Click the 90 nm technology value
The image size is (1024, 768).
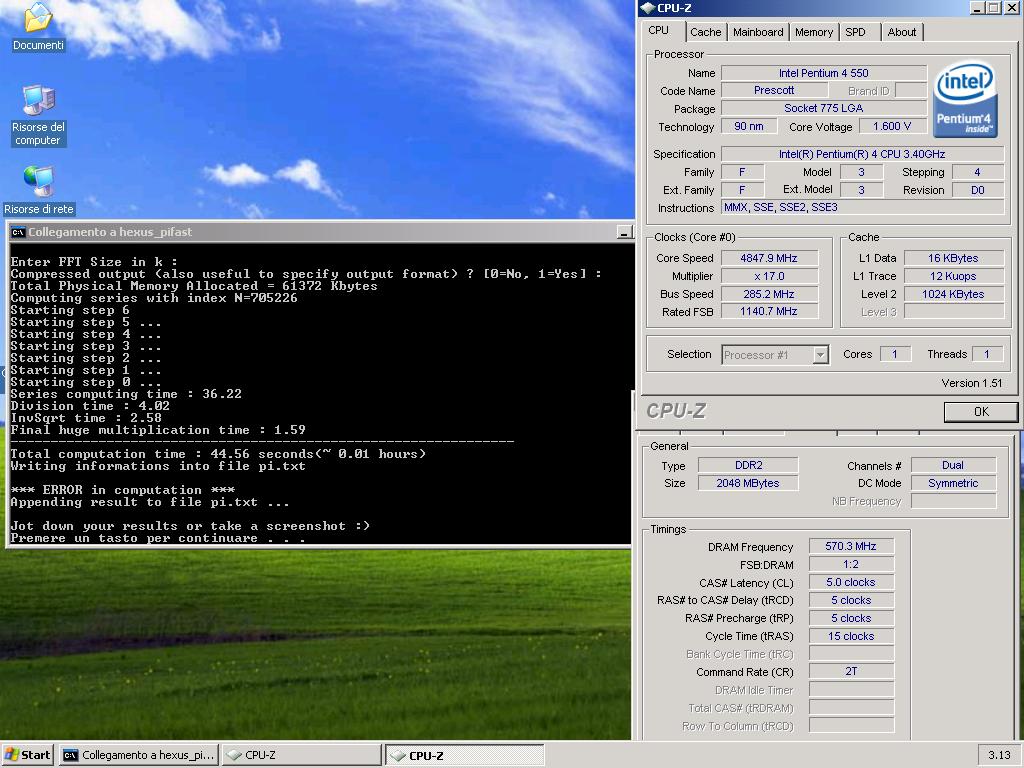[748, 127]
